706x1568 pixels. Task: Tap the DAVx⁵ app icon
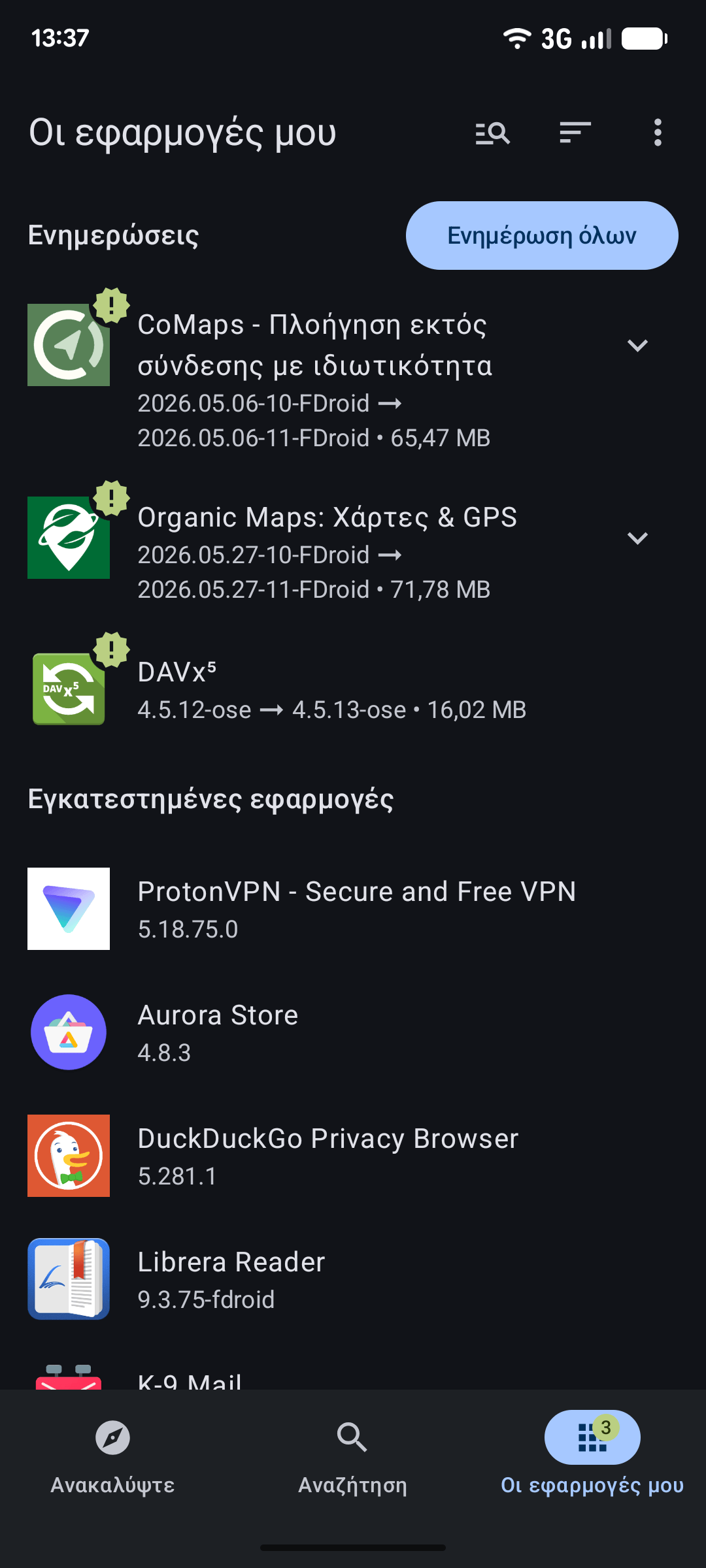tap(69, 689)
